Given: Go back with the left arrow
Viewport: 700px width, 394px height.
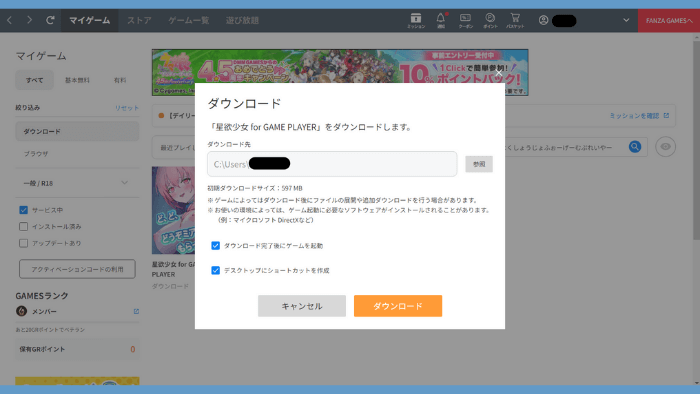Looking at the screenshot, I should click(9, 20).
